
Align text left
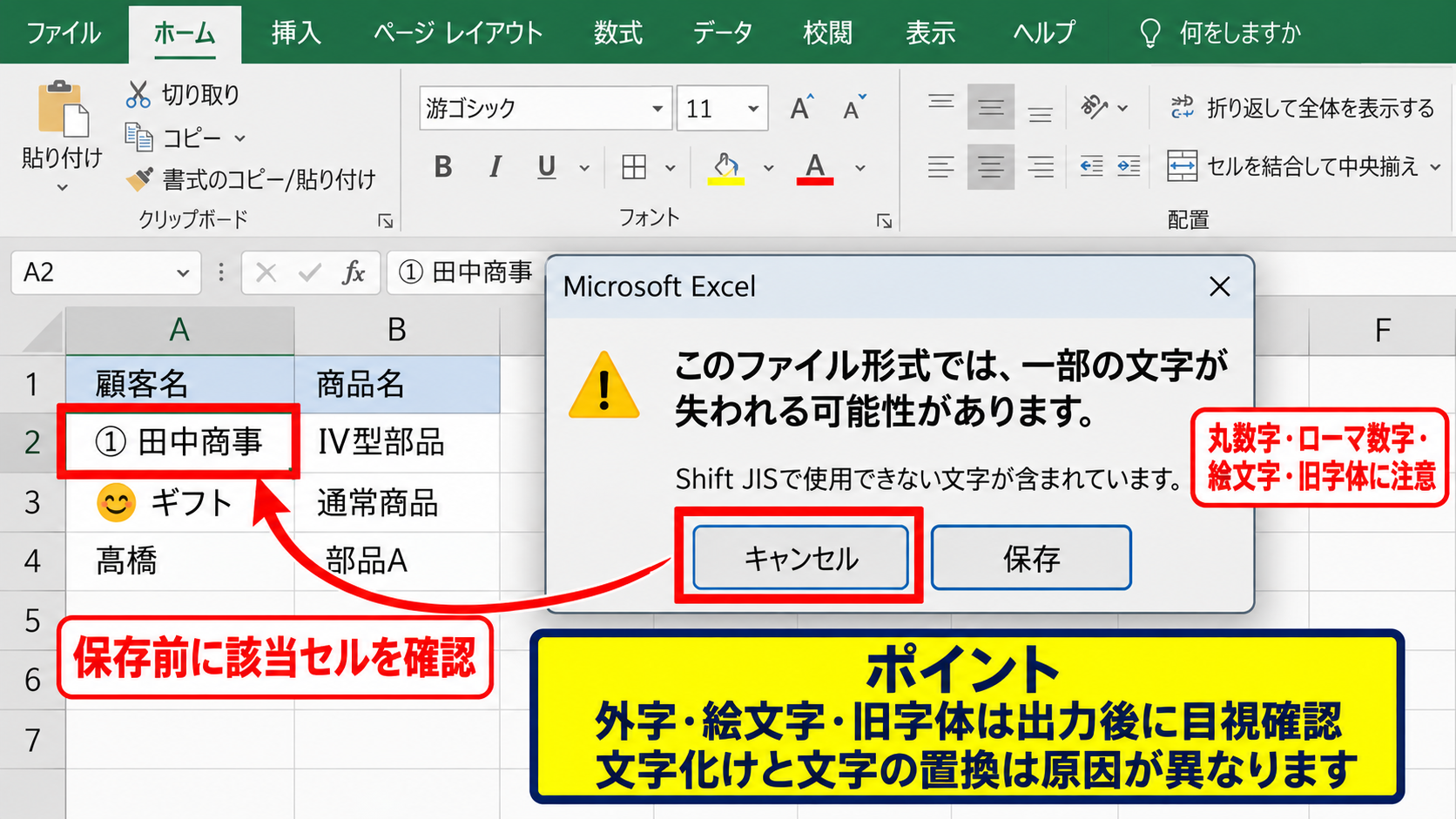[940, 166]
